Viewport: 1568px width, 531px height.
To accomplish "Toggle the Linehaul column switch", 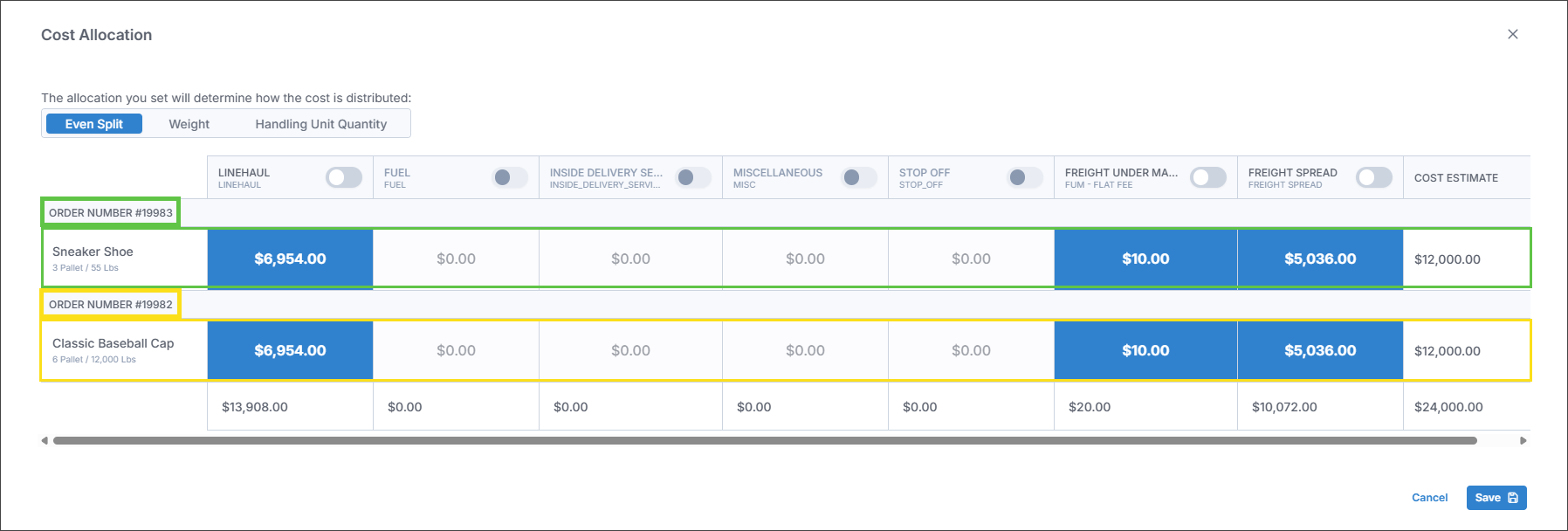I will pos(344,177).
